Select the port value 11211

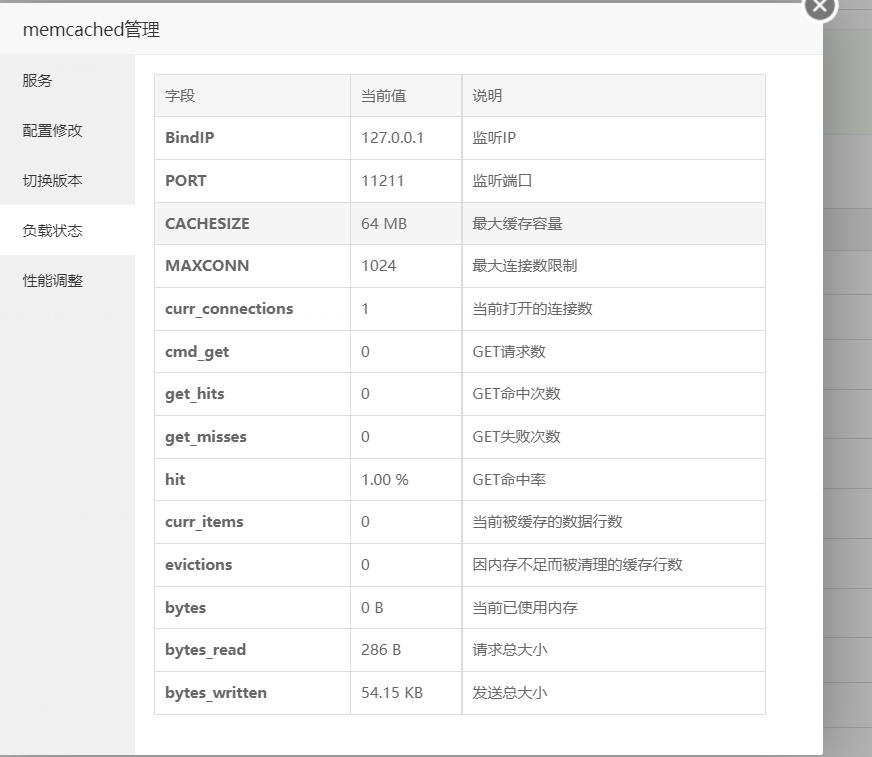click(x=382, y=181)
